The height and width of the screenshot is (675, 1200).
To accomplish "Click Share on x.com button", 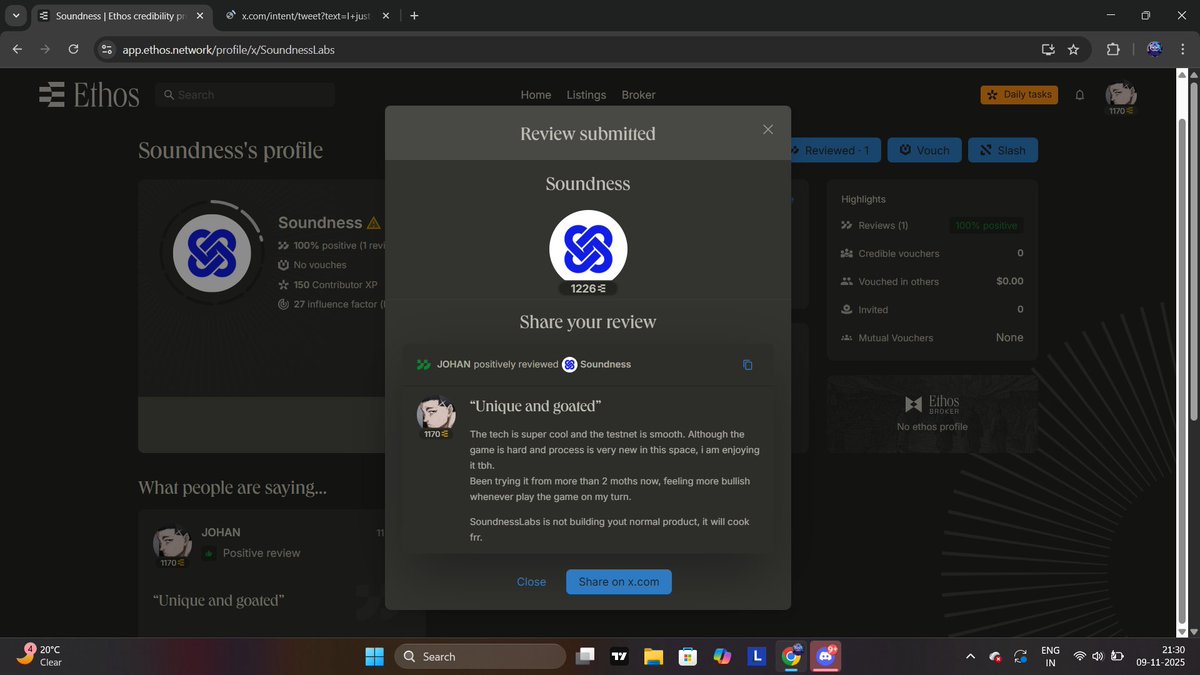I will tap(619, 582).
